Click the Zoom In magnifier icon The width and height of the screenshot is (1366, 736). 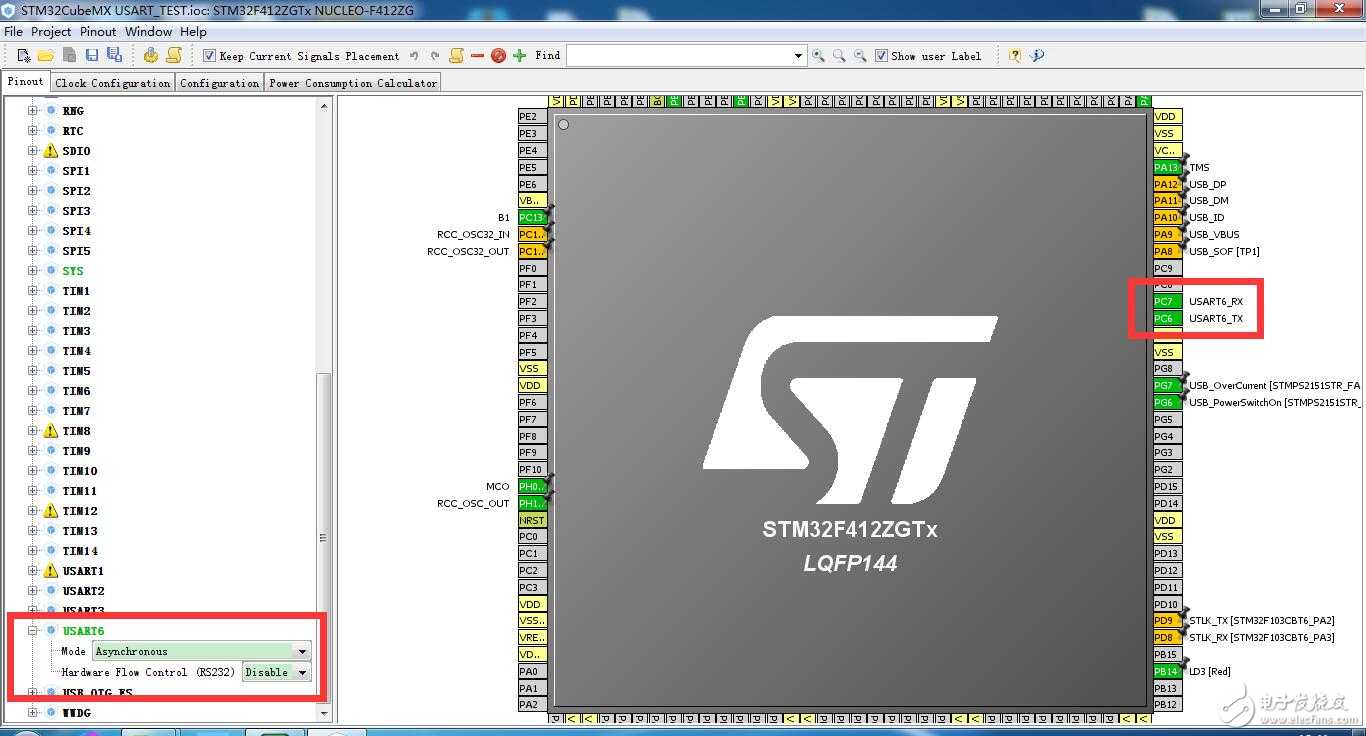(x=819, y=56)
